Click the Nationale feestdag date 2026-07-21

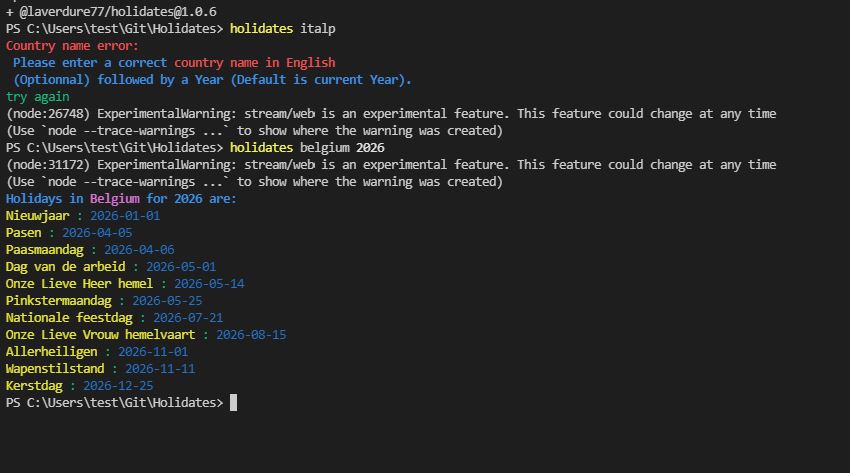click(x=188, y=318)
